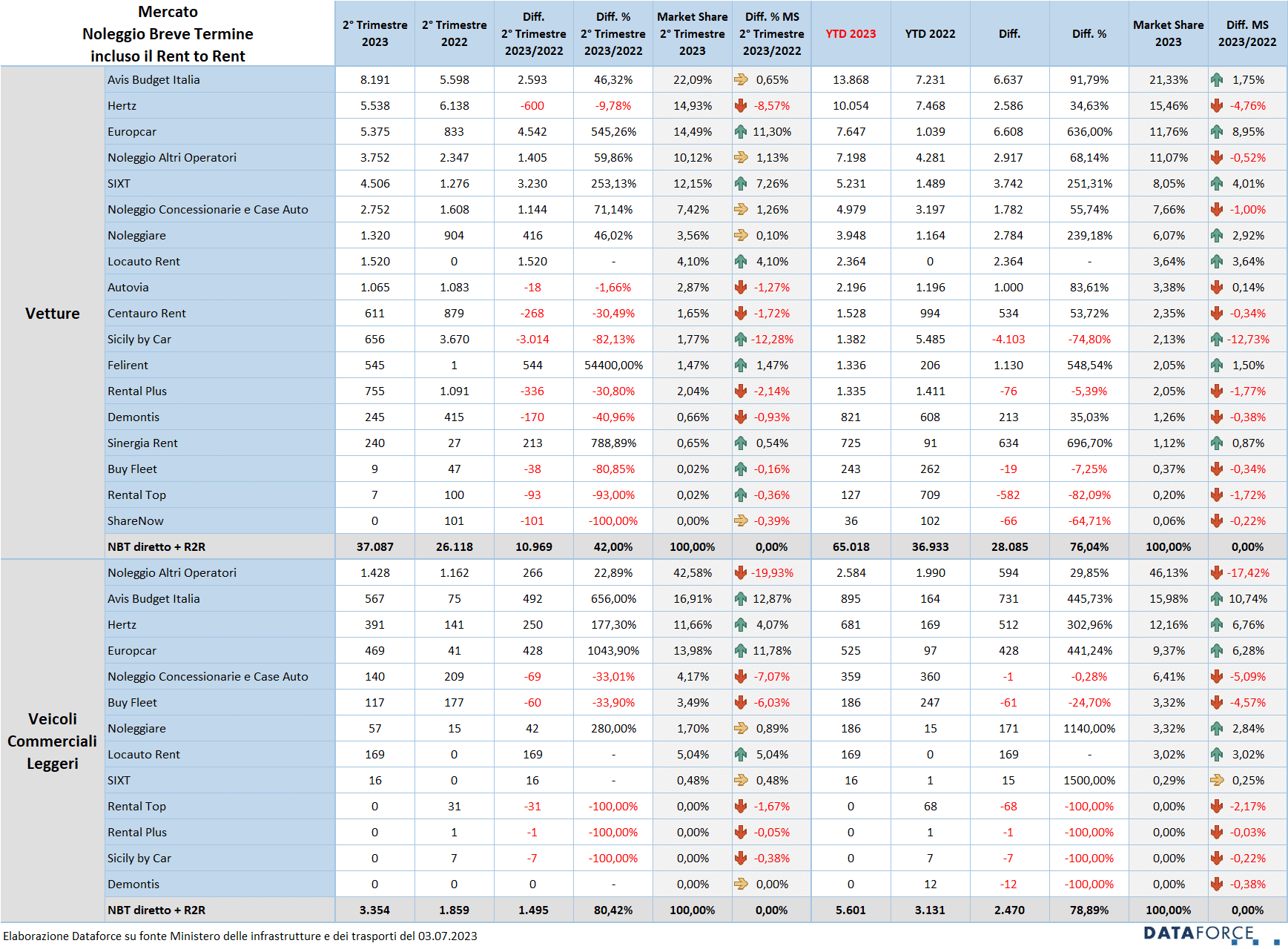
Task: Select the red '-4.103' YTD difference cell
Action: pos(1008,339)
